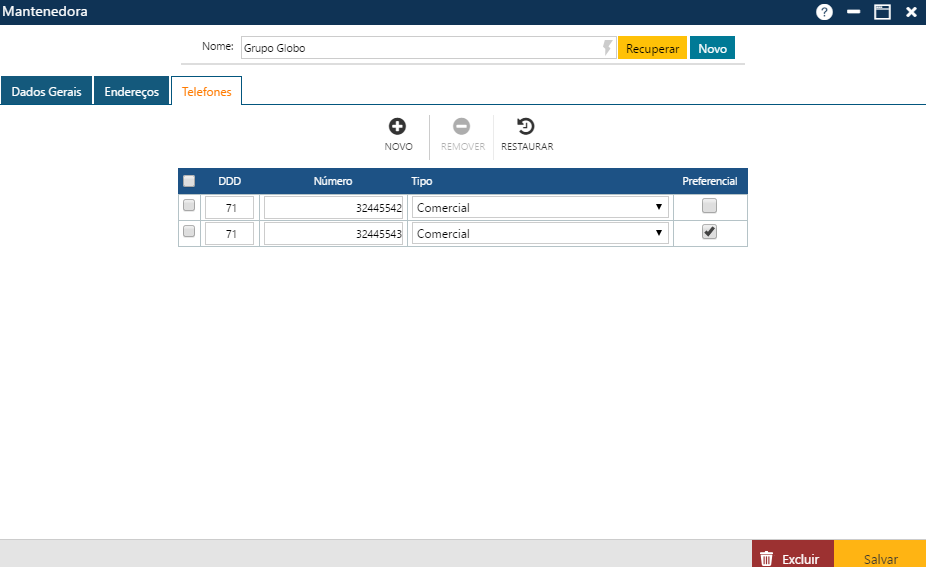Screen dimensions: 926x567
Task: Click the trash icon on Excluir
Action: (767, 559)
